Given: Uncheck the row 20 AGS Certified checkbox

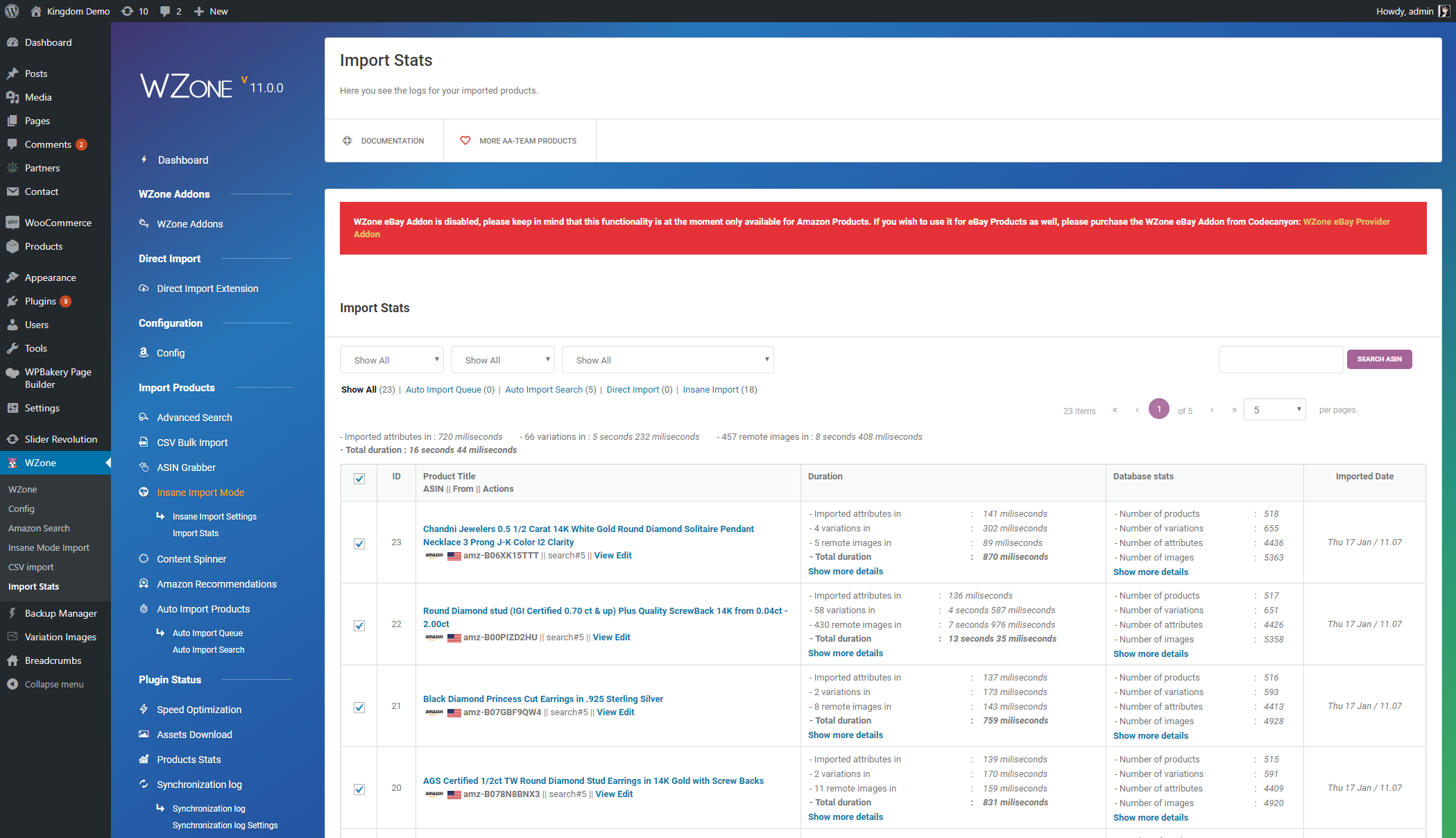Looking at the screenshot, I should [x=359, y=789].
